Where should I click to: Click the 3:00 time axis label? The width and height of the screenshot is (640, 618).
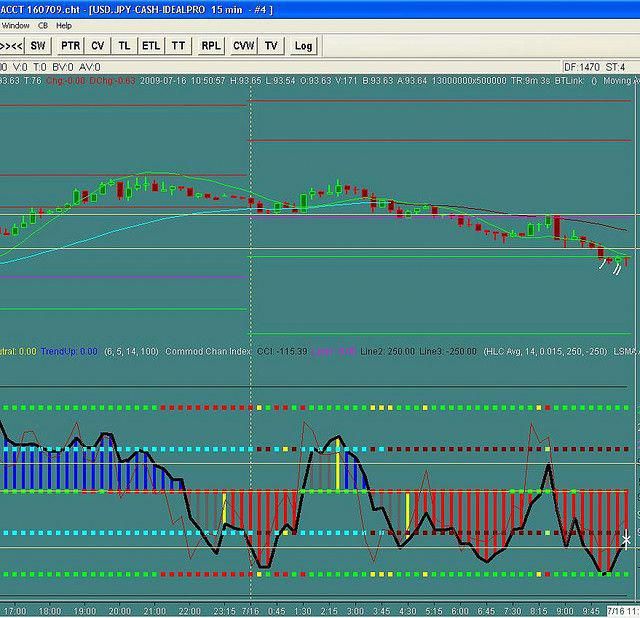[x=355, y=611]
